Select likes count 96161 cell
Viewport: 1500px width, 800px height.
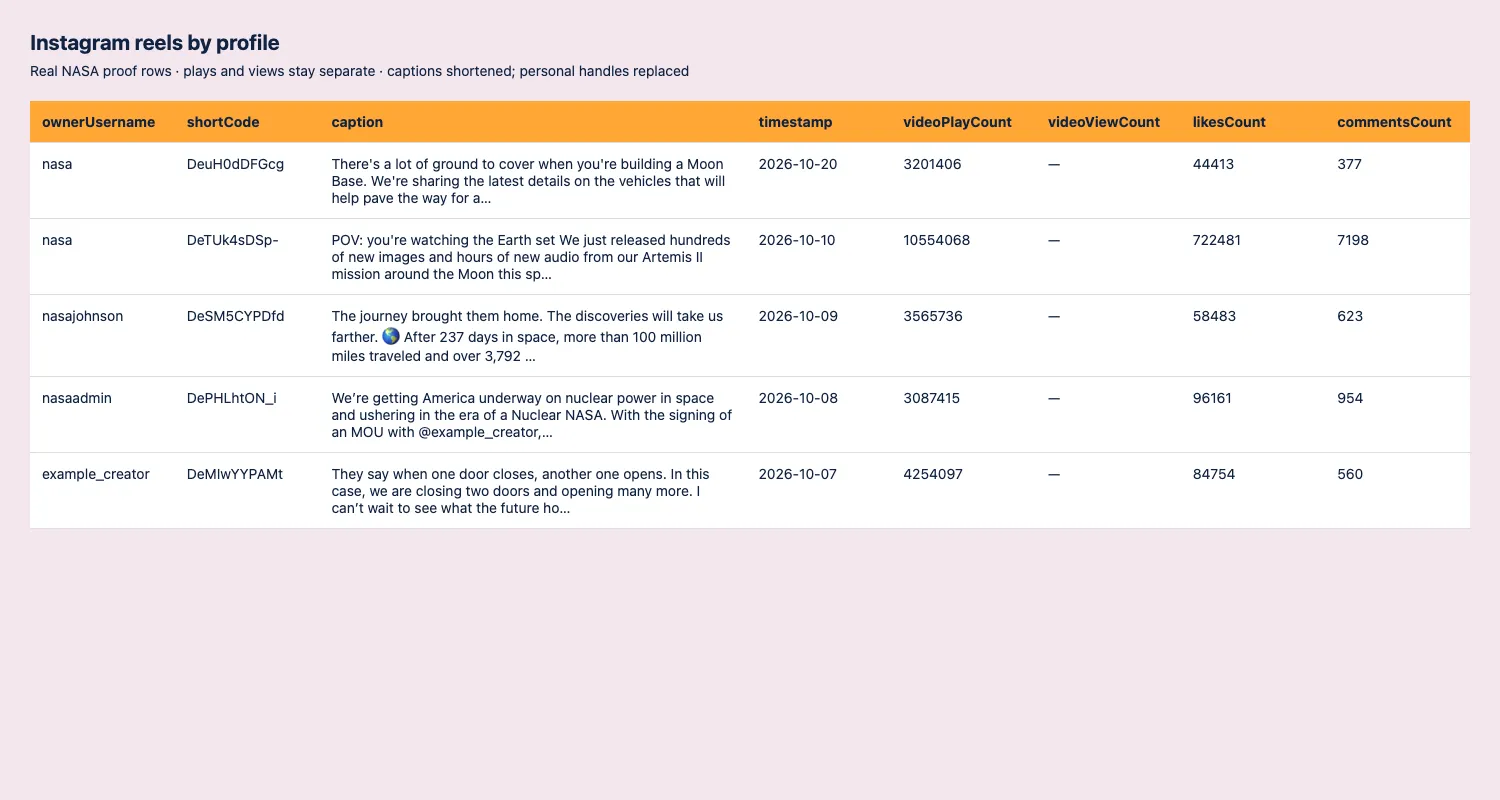pyautogui.click(x=1253, y=415)
